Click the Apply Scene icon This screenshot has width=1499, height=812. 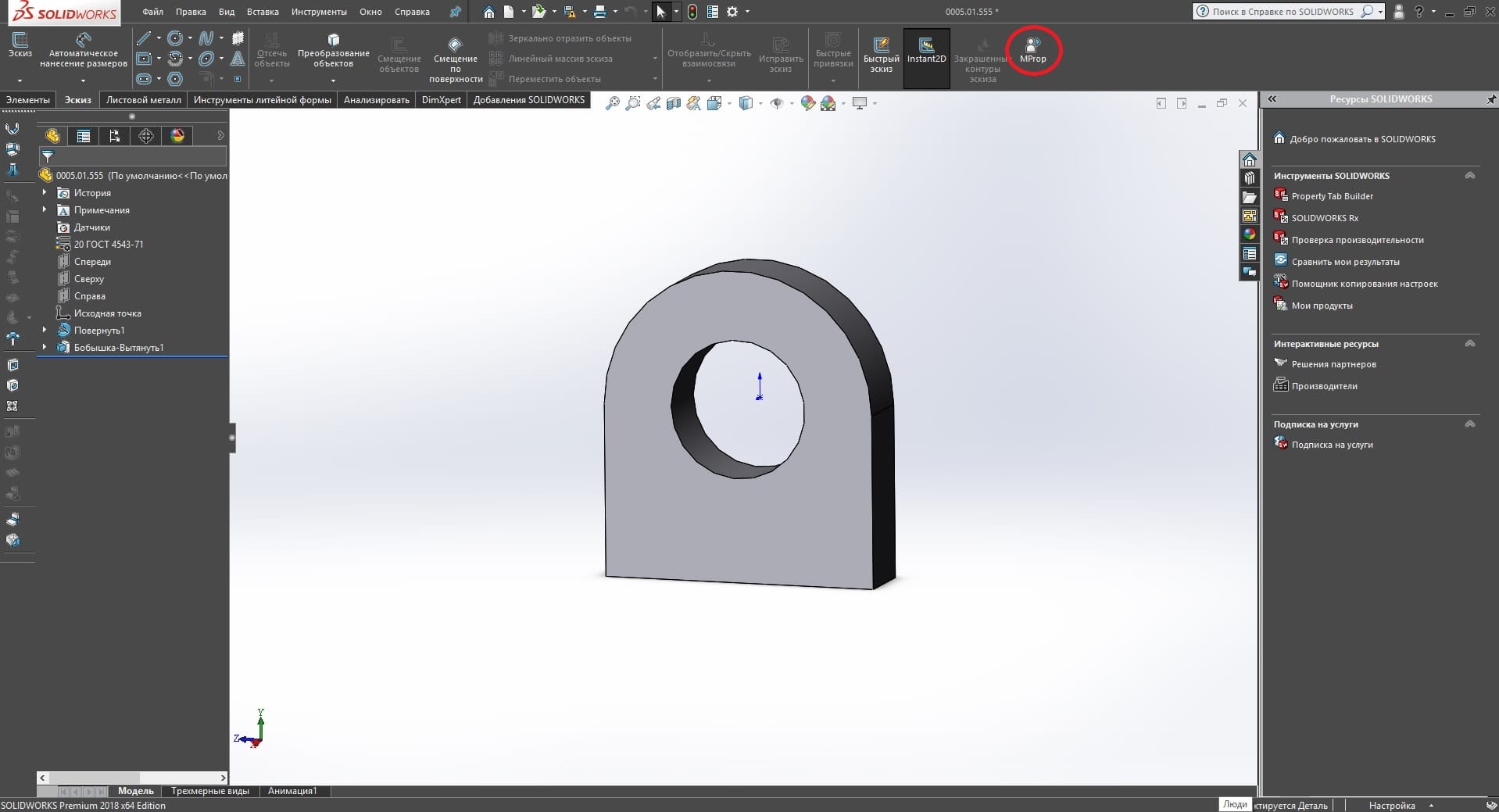[x=828, y=103]
